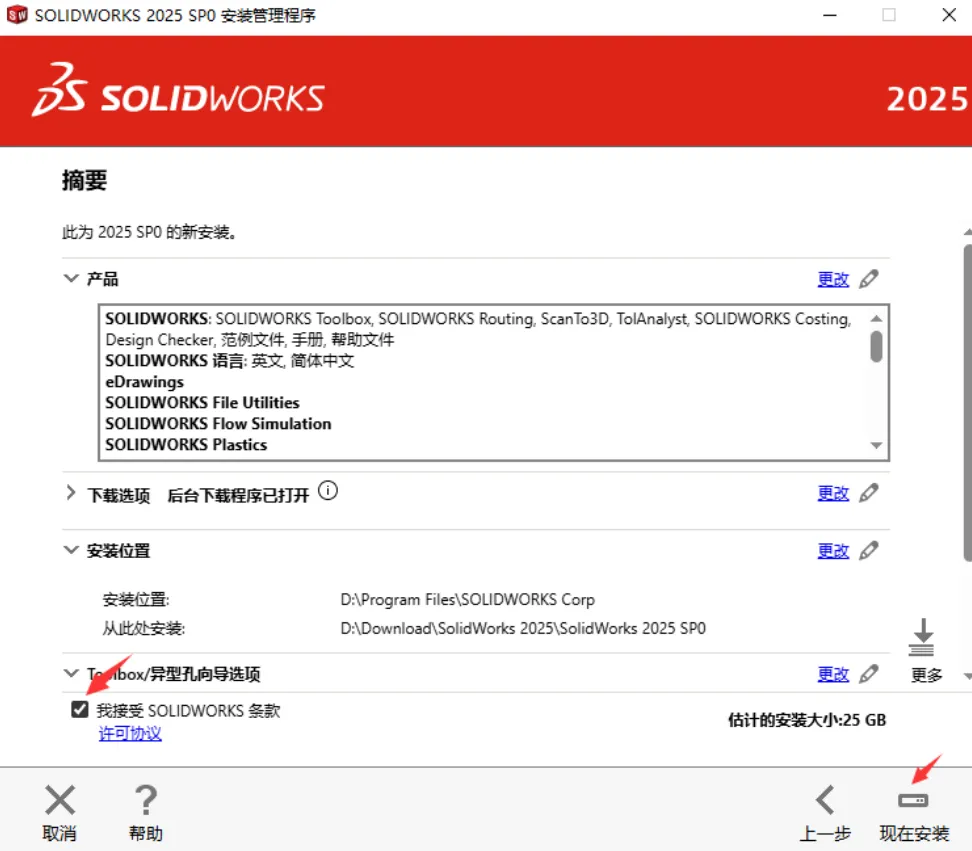This screenshot has width=972, height=851.
Task: Click the pencil edit icon for 产品
Action: click(x=869, y=279)
